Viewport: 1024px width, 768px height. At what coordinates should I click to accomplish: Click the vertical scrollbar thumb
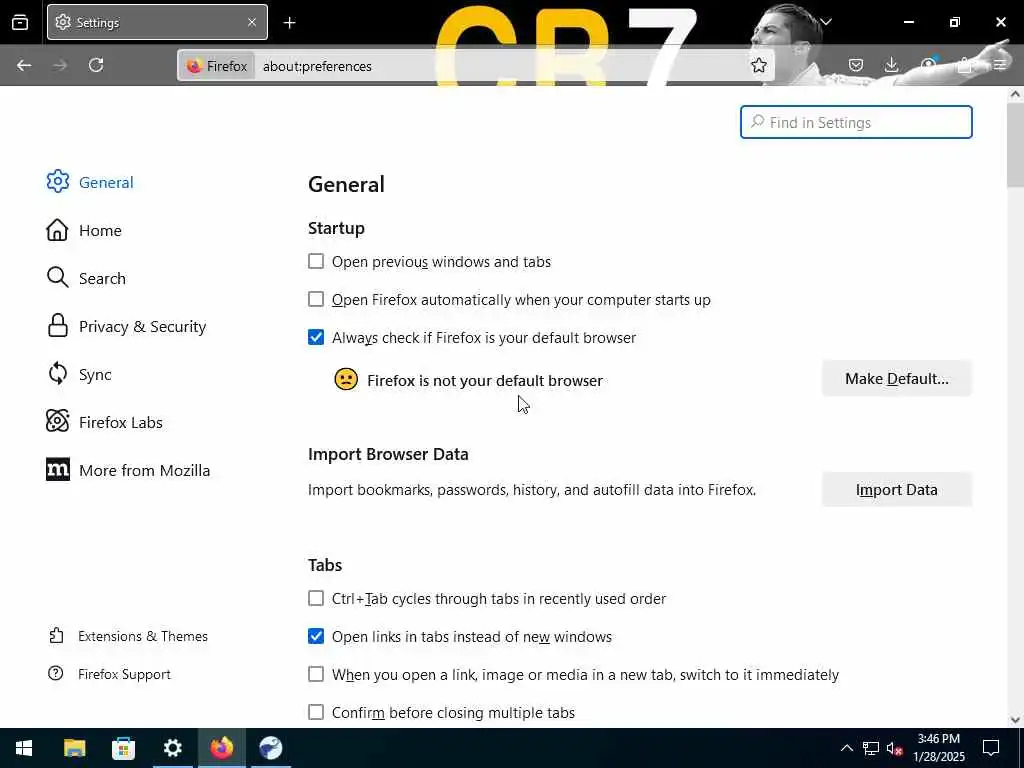point(1015,145)
